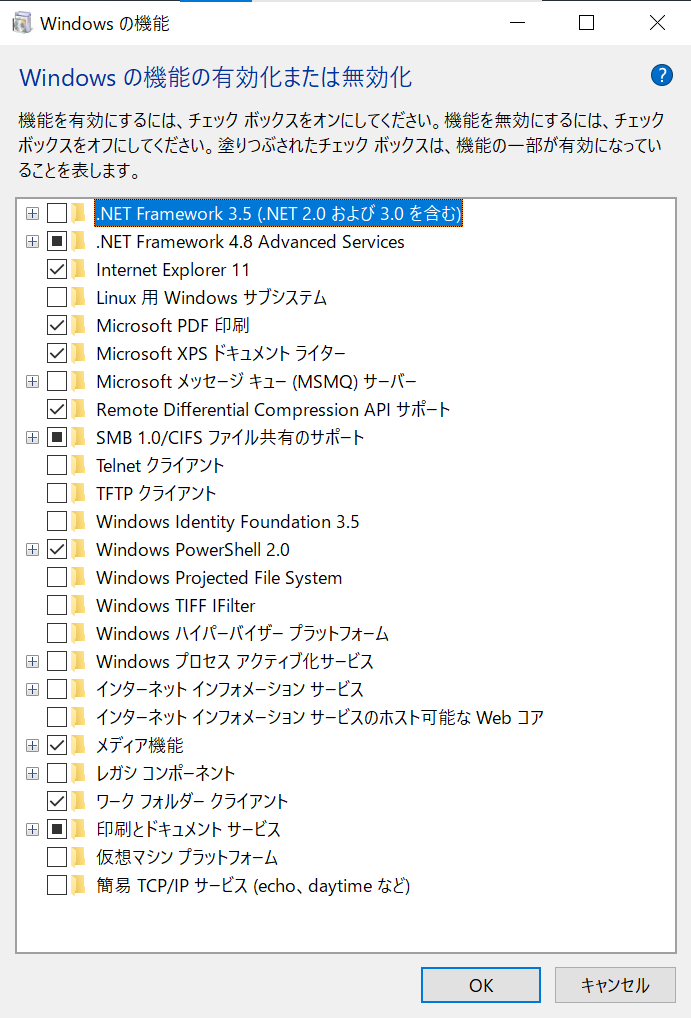The width and height of the screenshot is (691, 1018).
Task: Select .NET Framework 3.5 row label
Action: click(x=279, y=213)
